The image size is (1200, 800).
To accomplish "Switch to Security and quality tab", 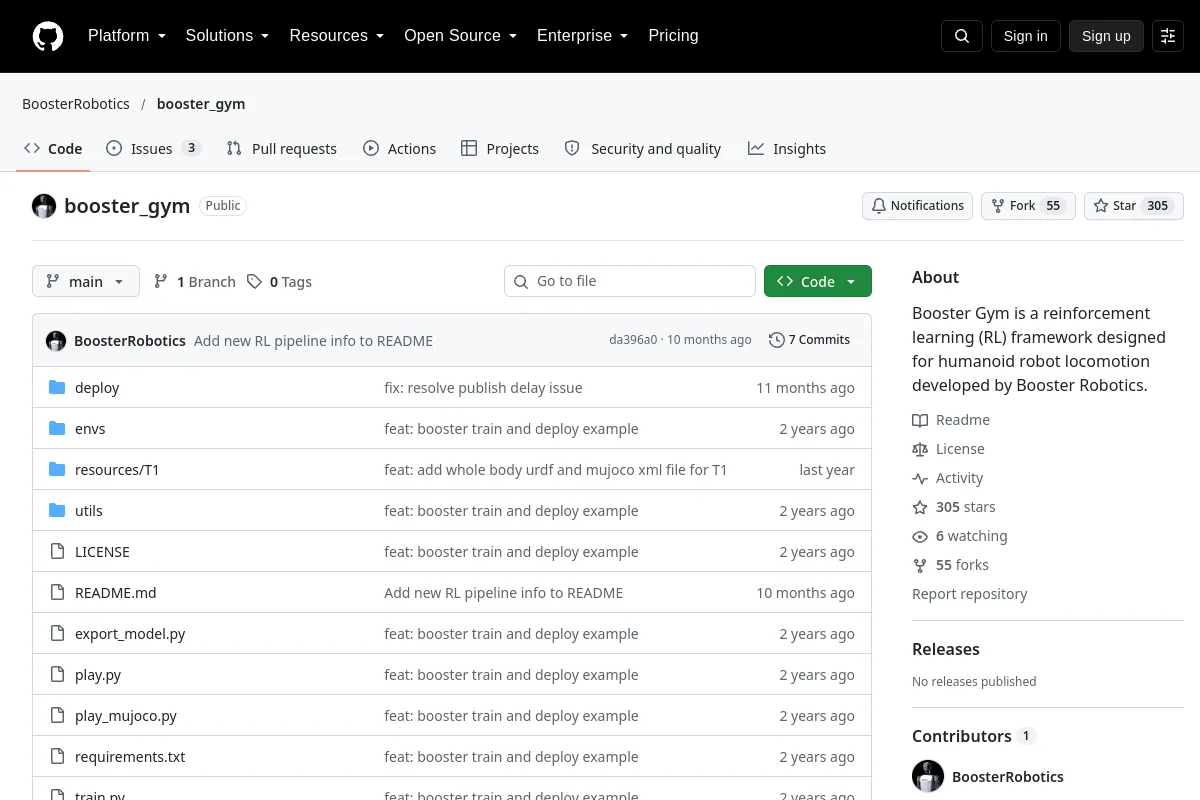I will (x=643, y=149).
